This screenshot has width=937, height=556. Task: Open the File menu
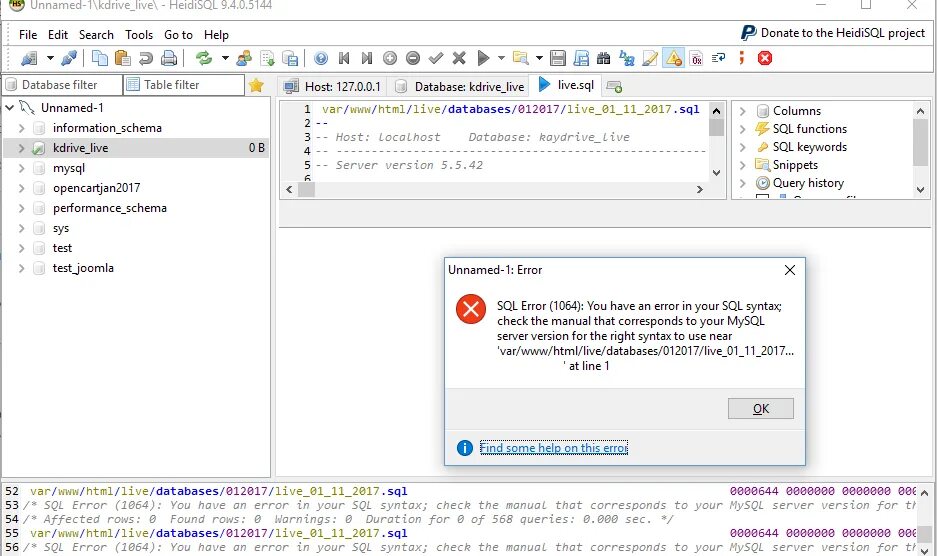pyautogui.click(x=27, y=35)
